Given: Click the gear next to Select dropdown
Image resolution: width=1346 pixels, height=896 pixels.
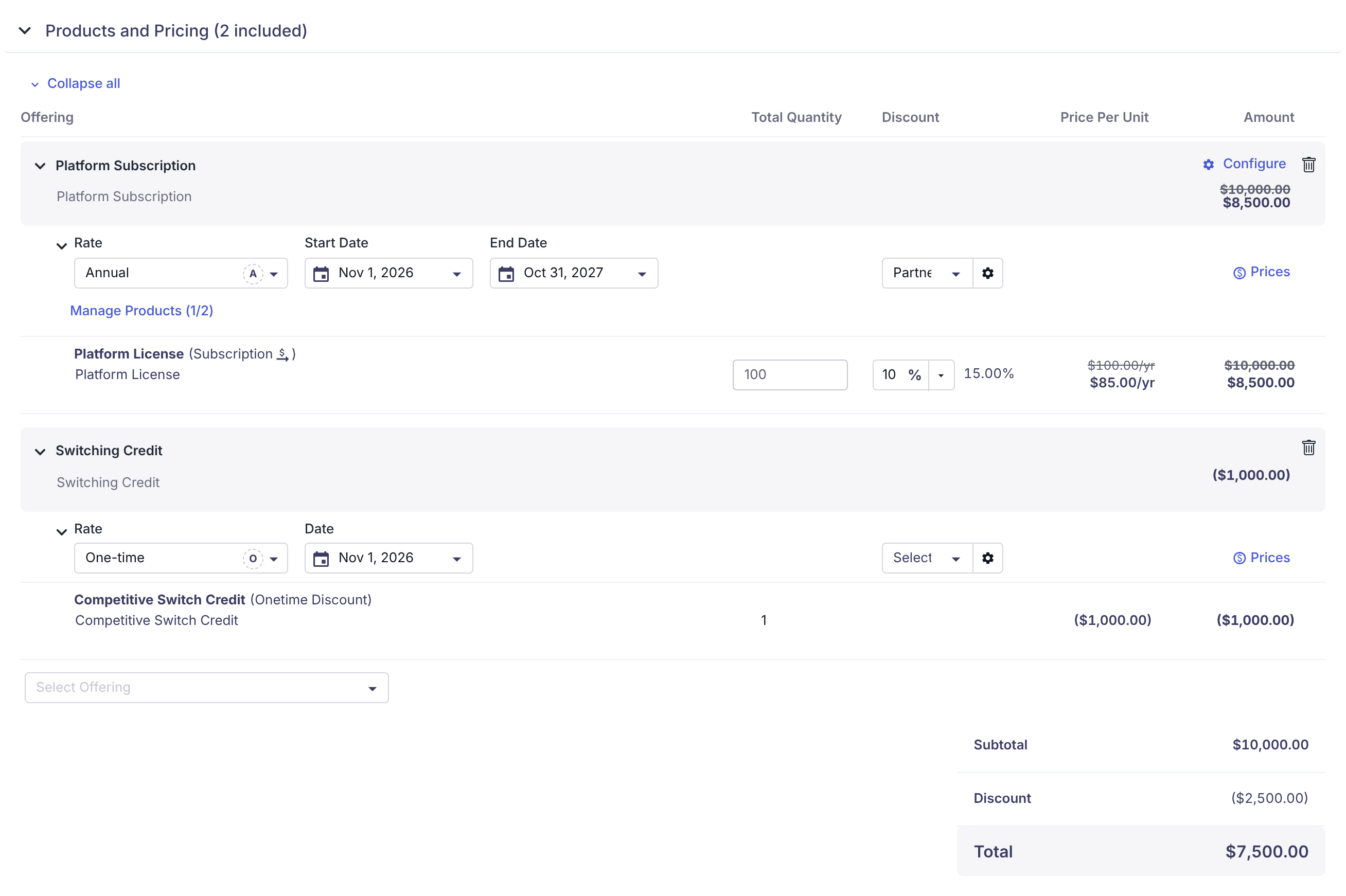Looking at the screenshot, I should click(x=988, y=558).
